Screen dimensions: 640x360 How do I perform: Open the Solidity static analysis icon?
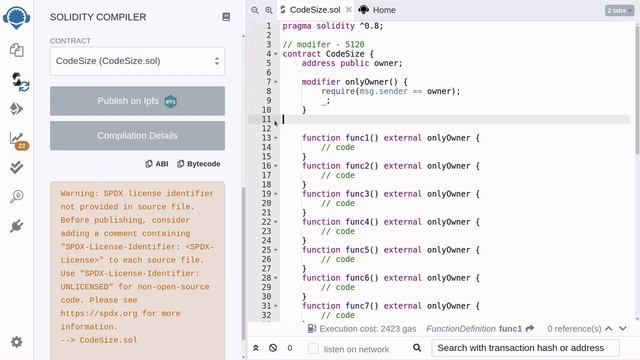pyautogui.click(x=18, y=141)
